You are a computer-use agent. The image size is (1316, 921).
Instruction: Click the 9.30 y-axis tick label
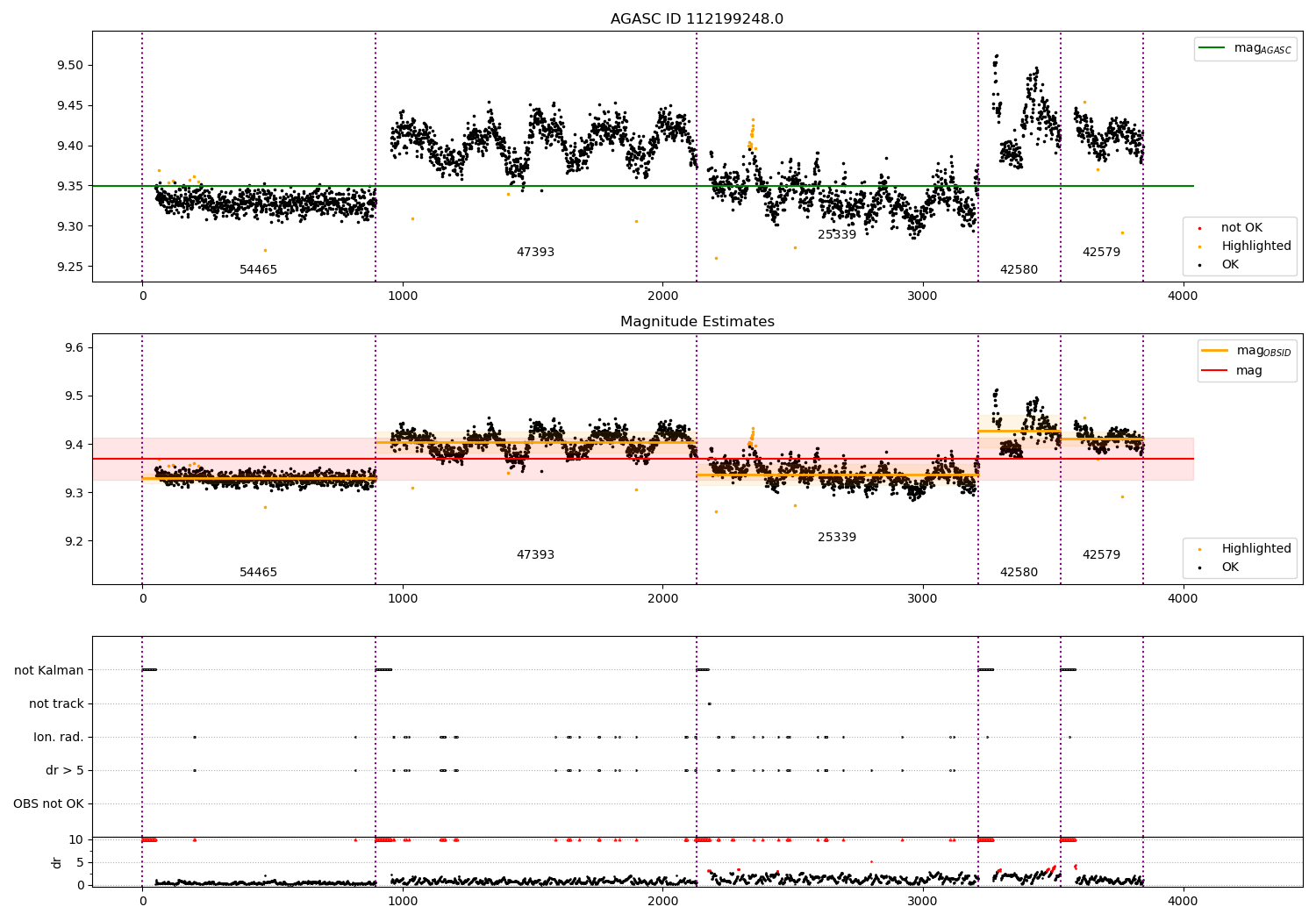(69, 227)
